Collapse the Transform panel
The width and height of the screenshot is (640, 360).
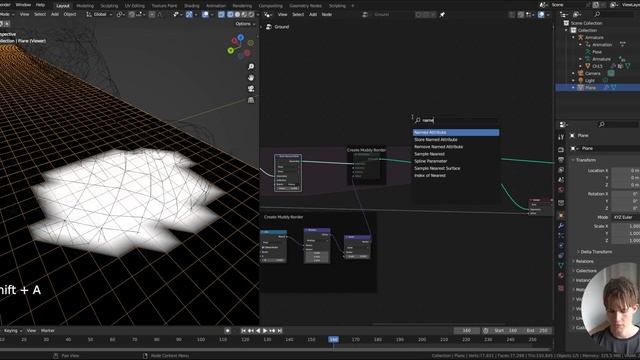(x=584, y=160)
